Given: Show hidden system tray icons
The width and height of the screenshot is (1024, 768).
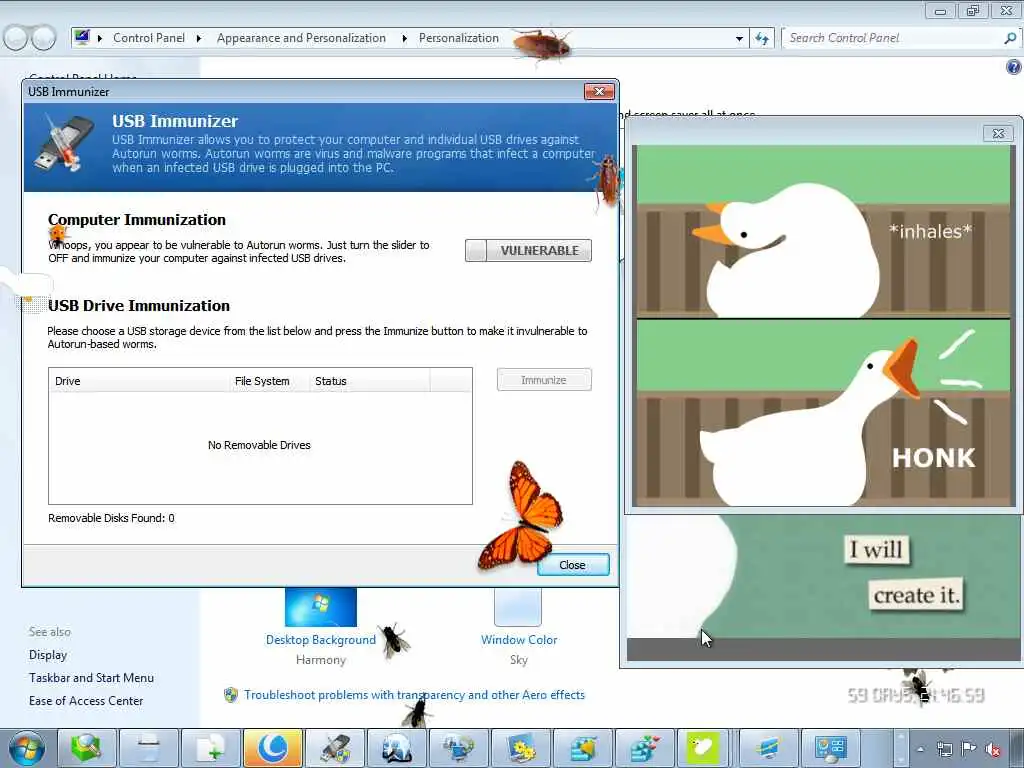Looking at the screenshot, I should coord(921,749).
